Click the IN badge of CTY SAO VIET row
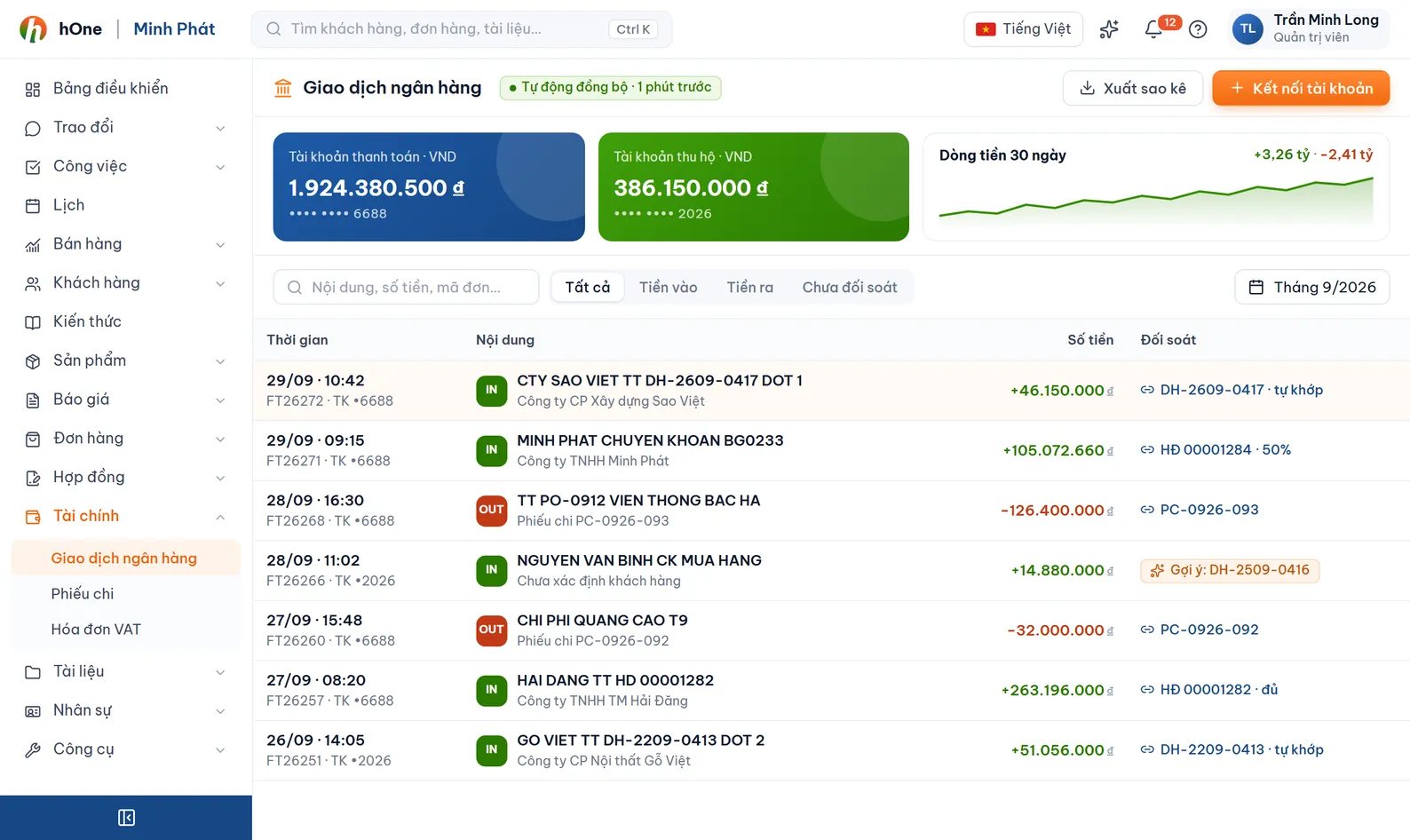 (x=492, y=390)
